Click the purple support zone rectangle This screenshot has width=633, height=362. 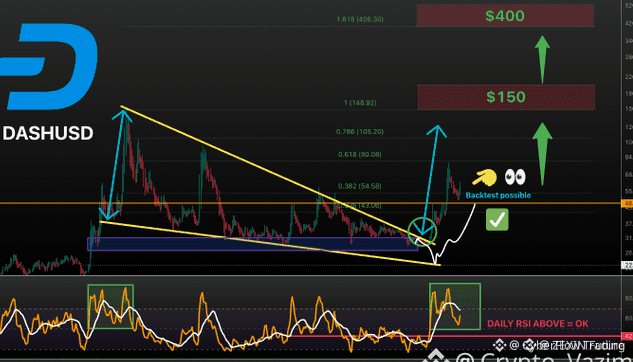253,244
